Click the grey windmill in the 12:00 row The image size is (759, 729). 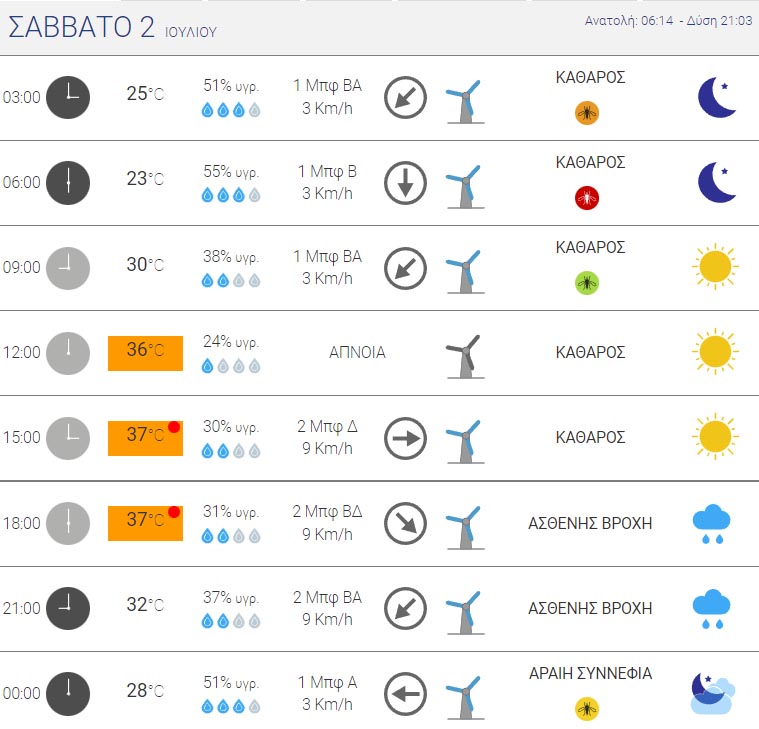[x=463, y=354]
